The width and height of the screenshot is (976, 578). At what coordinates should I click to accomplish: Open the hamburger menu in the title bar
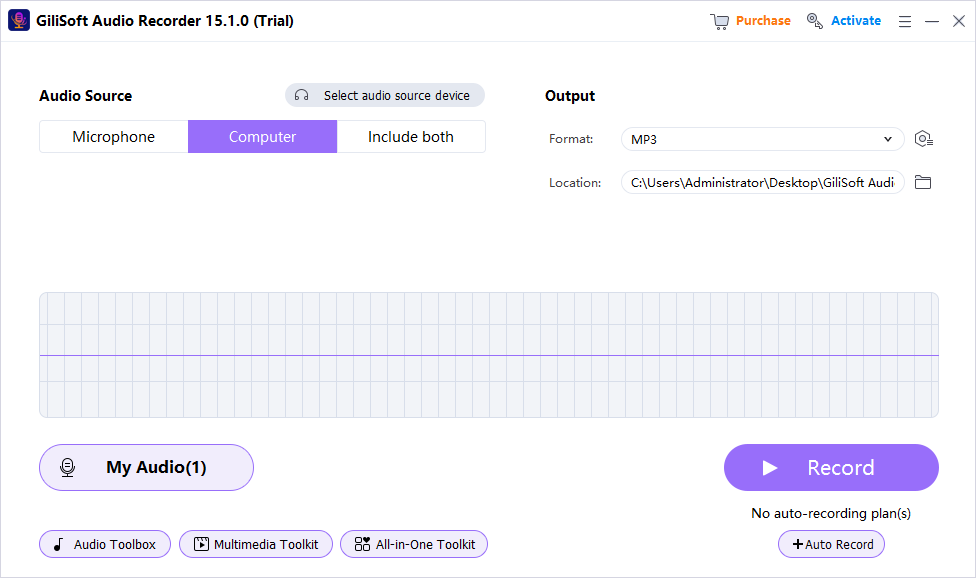pos(905,21)
